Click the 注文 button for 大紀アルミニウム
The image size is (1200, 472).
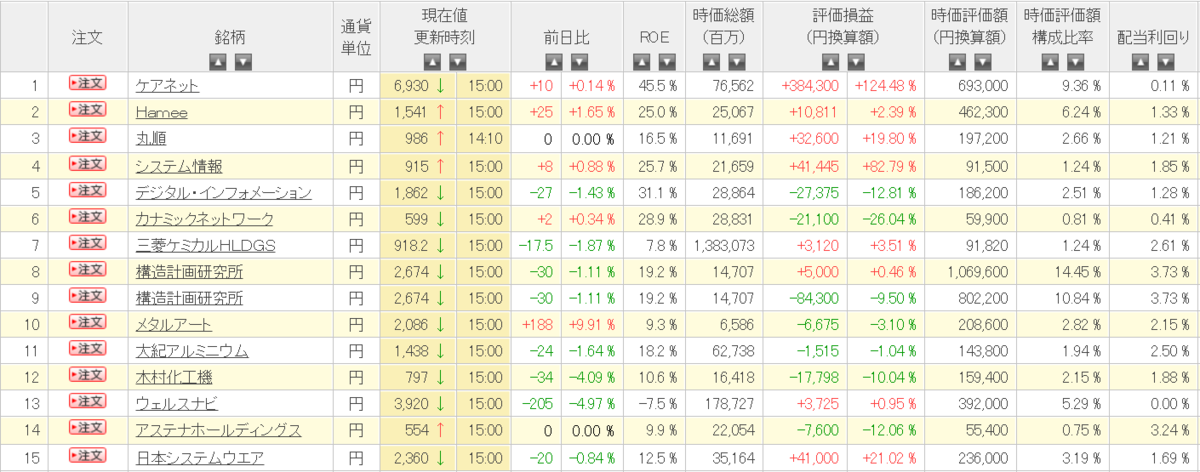87,349
